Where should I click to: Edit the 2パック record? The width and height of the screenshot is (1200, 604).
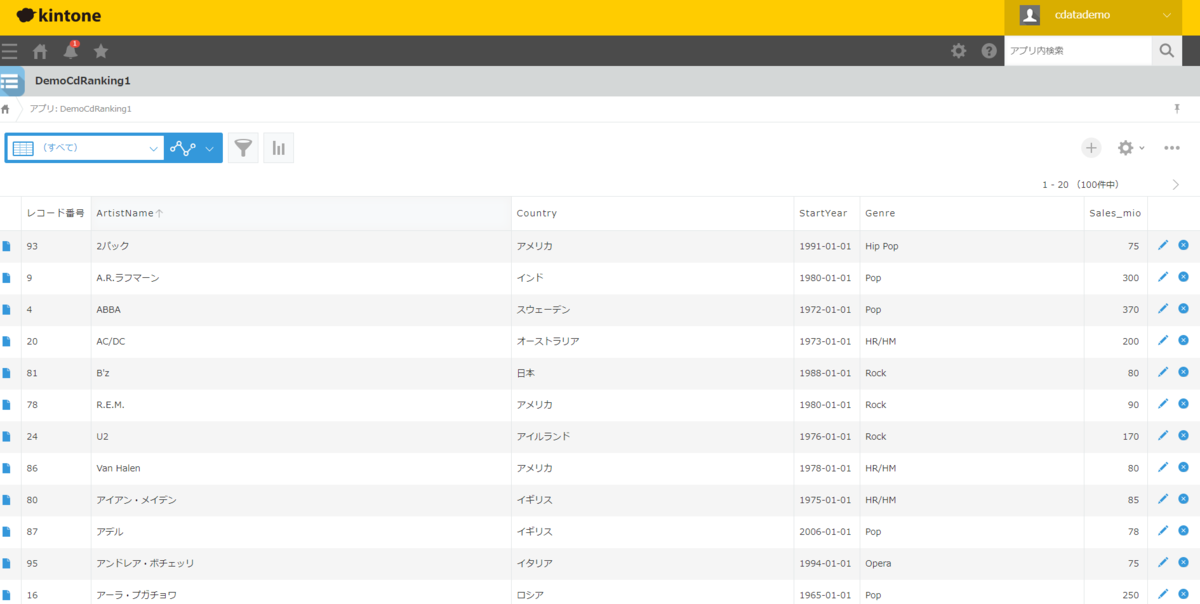(1162, 245)
